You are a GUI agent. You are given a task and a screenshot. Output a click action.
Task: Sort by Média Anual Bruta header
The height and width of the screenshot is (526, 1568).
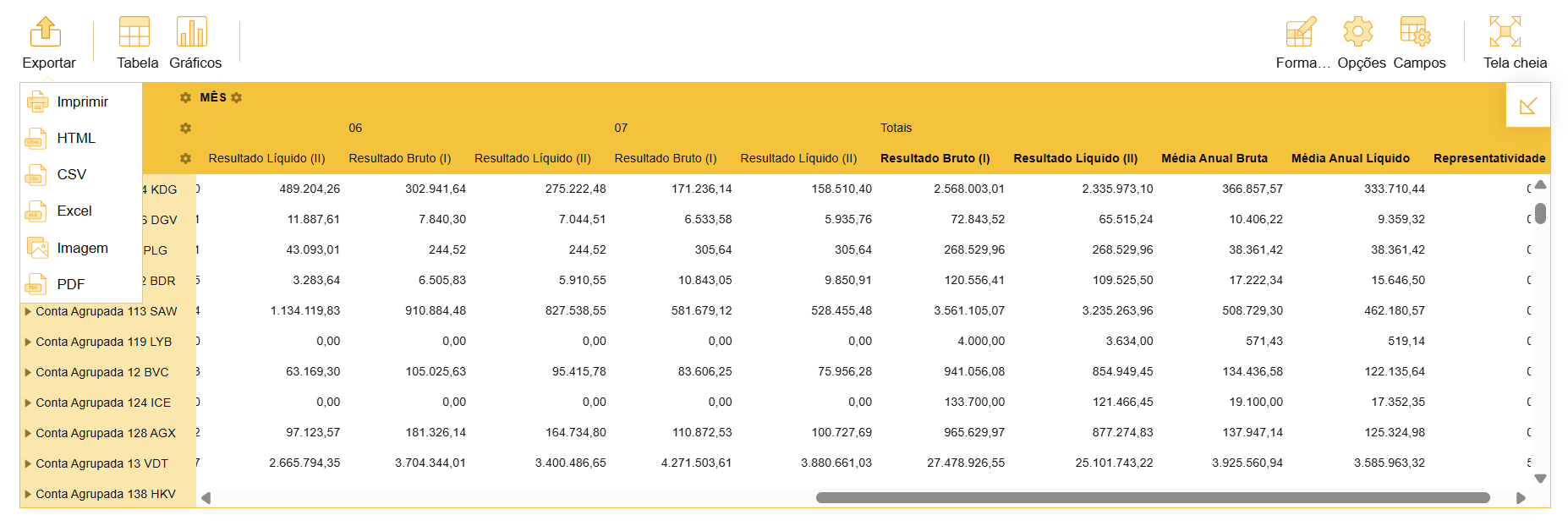pyautogui.click(x=1214, y=158)
